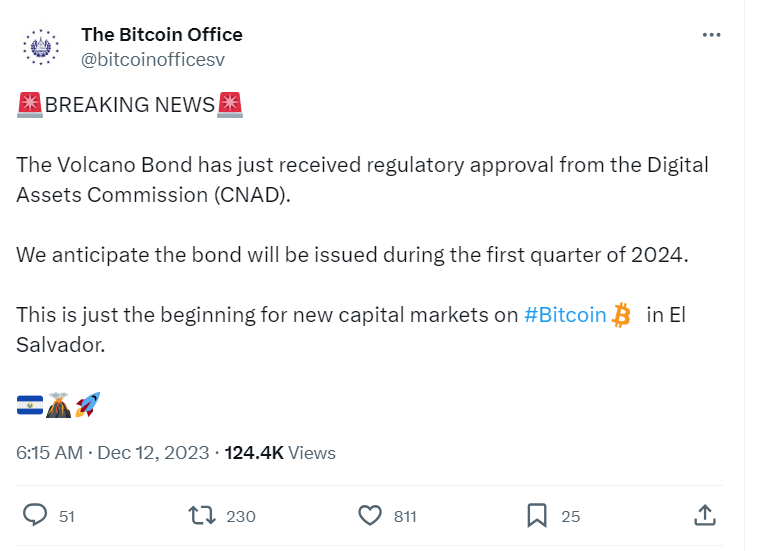Open the retweet options

pos(203,515)
